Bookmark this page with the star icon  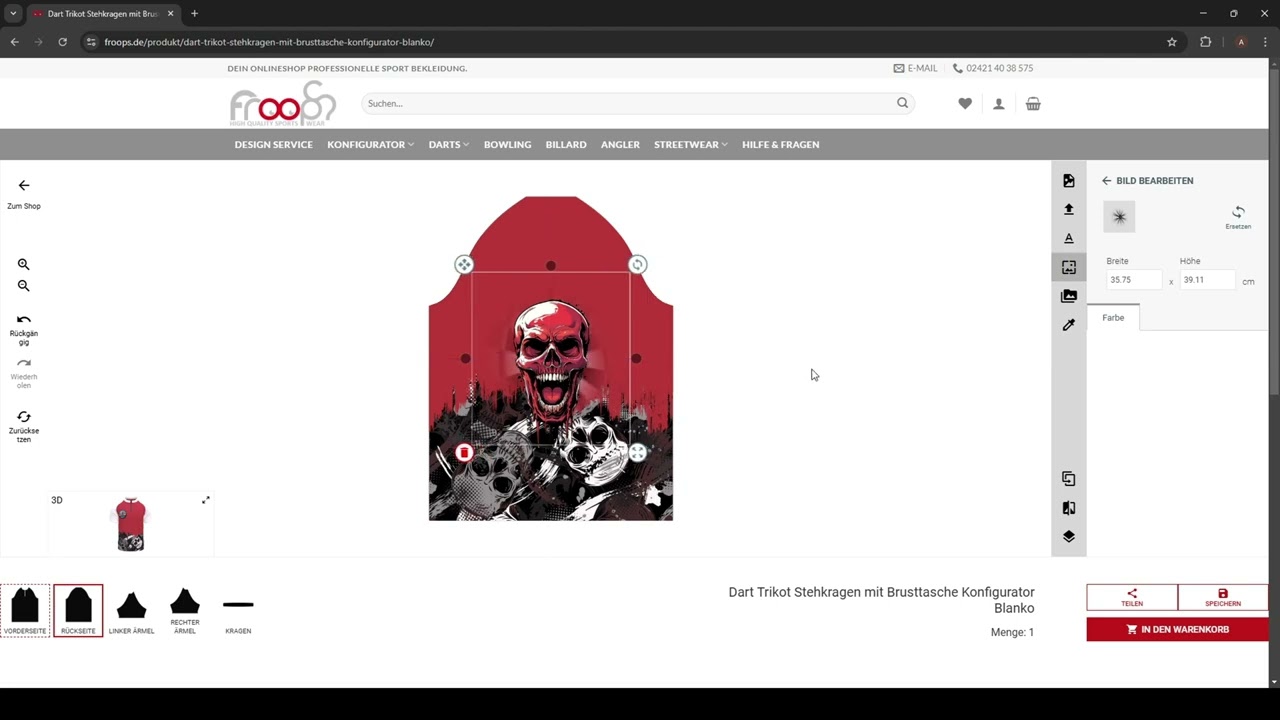[x=1172, y=42]
